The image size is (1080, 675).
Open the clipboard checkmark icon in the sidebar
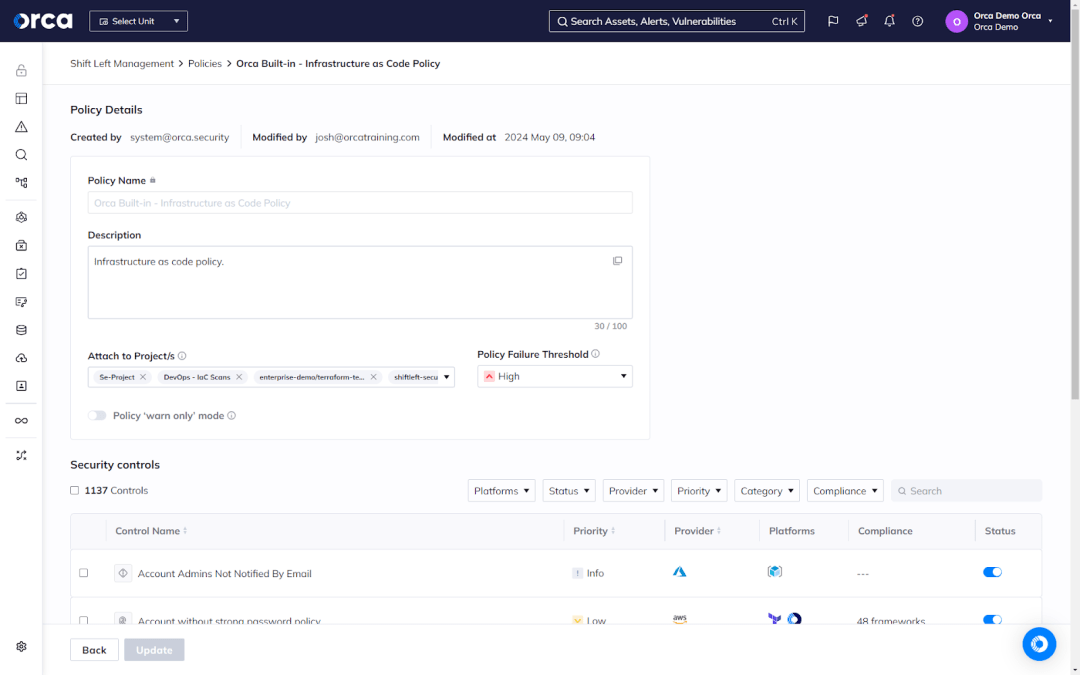click(21, 273)
